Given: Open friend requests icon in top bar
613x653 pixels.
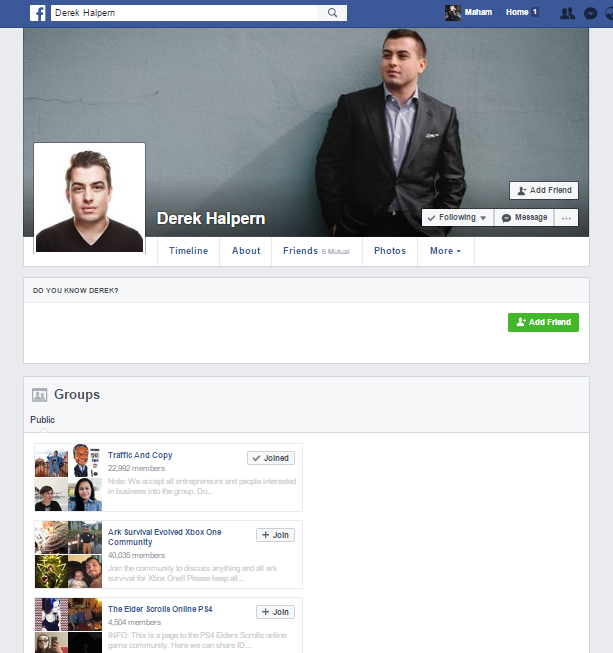Looking at the screenshot, I should point(567,13).
